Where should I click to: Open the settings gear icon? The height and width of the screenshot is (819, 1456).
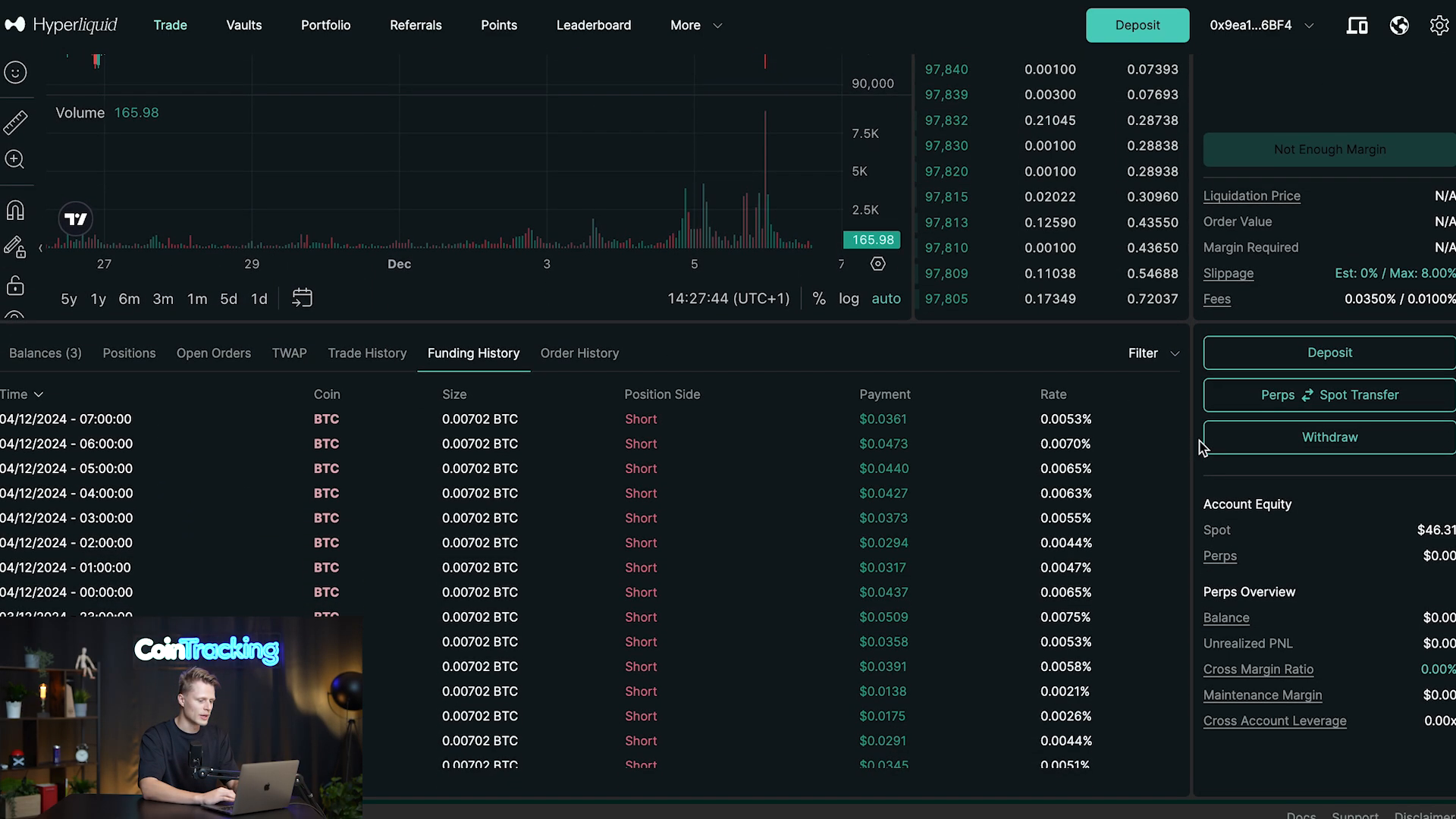1439,26
